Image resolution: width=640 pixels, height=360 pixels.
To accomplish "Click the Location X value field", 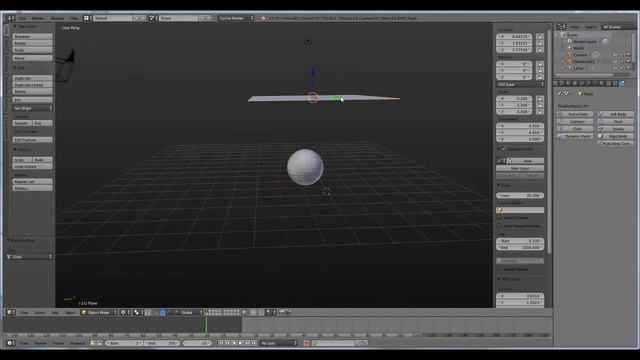I will click(514, 36).
